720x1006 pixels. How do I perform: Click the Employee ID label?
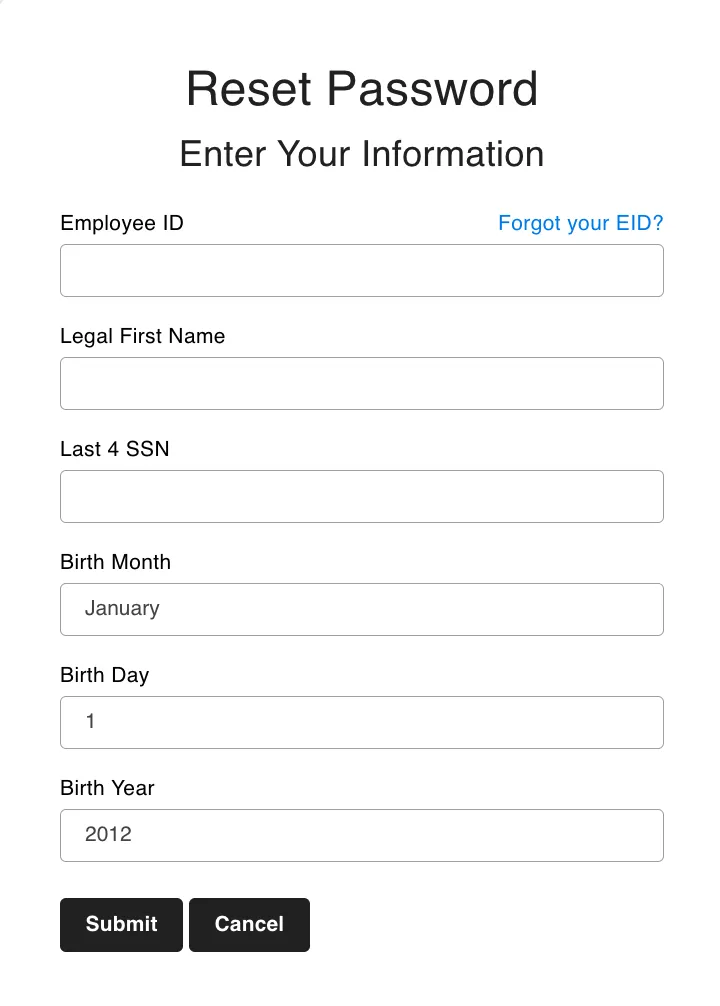(122, 223)
